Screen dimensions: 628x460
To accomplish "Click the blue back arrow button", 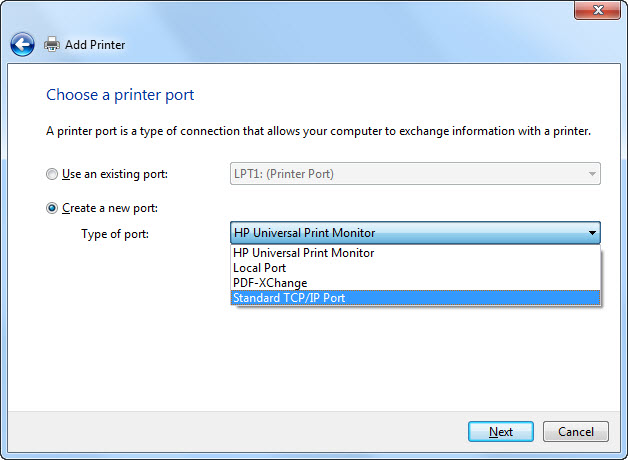I will [22, 45].
